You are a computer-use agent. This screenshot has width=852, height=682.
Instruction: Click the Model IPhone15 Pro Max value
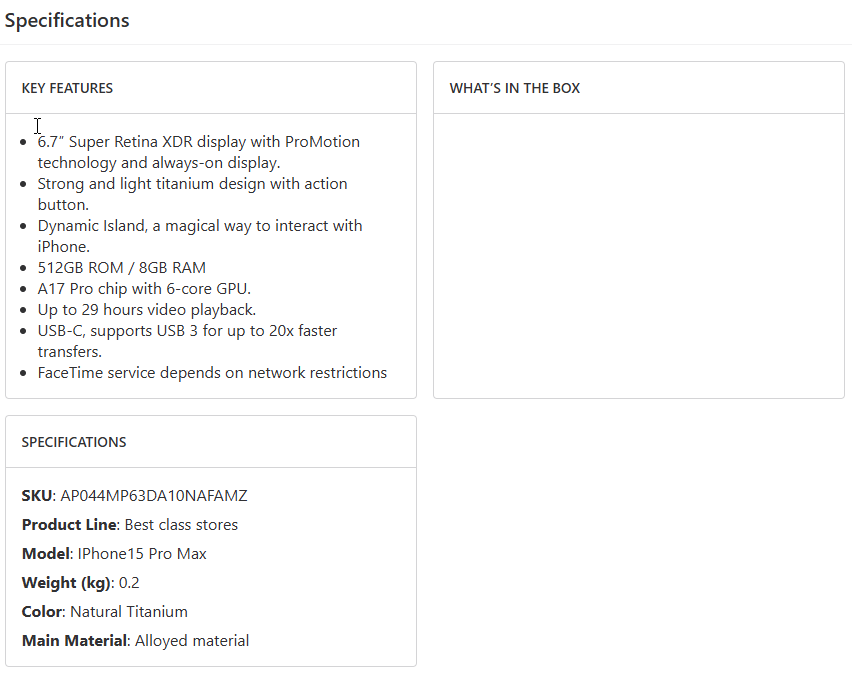click(x=142, y=554)
